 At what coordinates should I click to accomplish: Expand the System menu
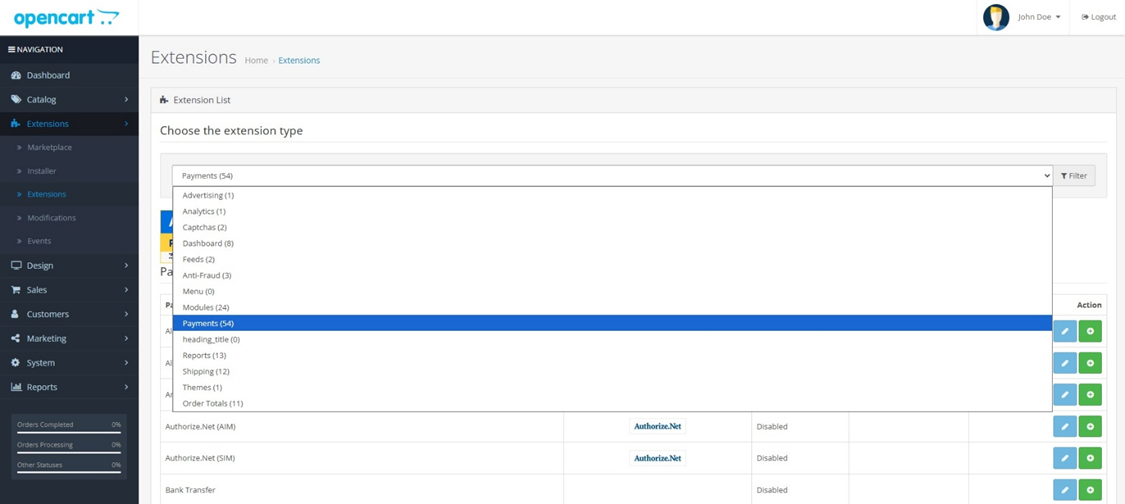tap(69, 363)
